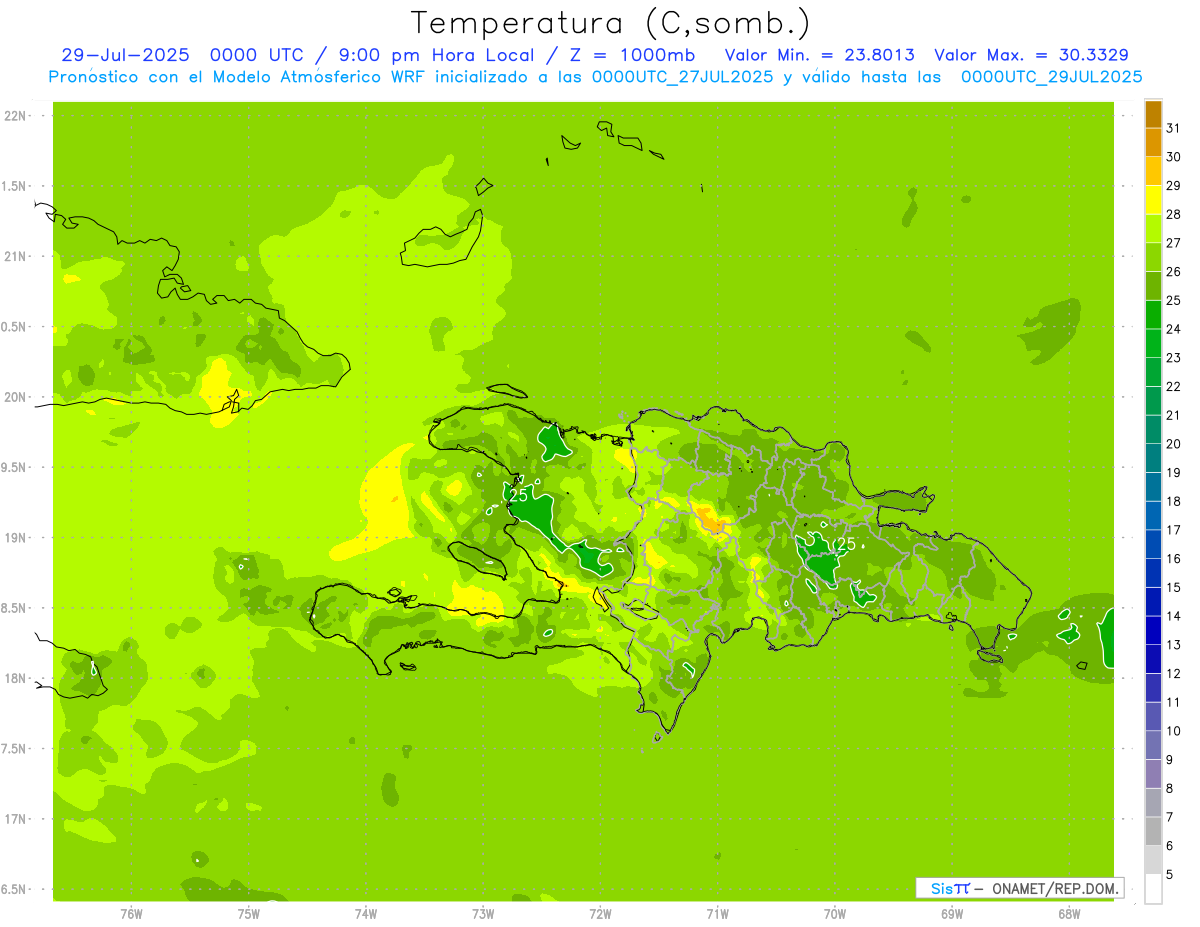Pick the teal swatch between 19 and 20
The image size is (1200, 927).
pos(1153,458)
